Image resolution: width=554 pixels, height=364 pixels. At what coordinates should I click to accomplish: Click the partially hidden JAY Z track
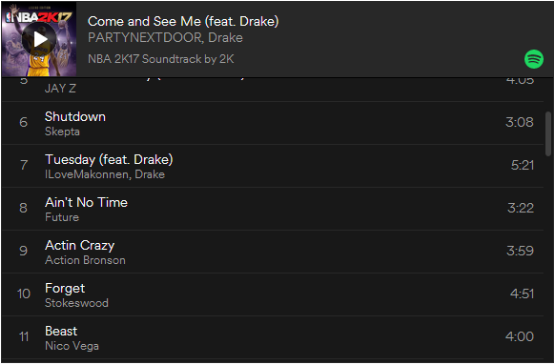(273, 89)
